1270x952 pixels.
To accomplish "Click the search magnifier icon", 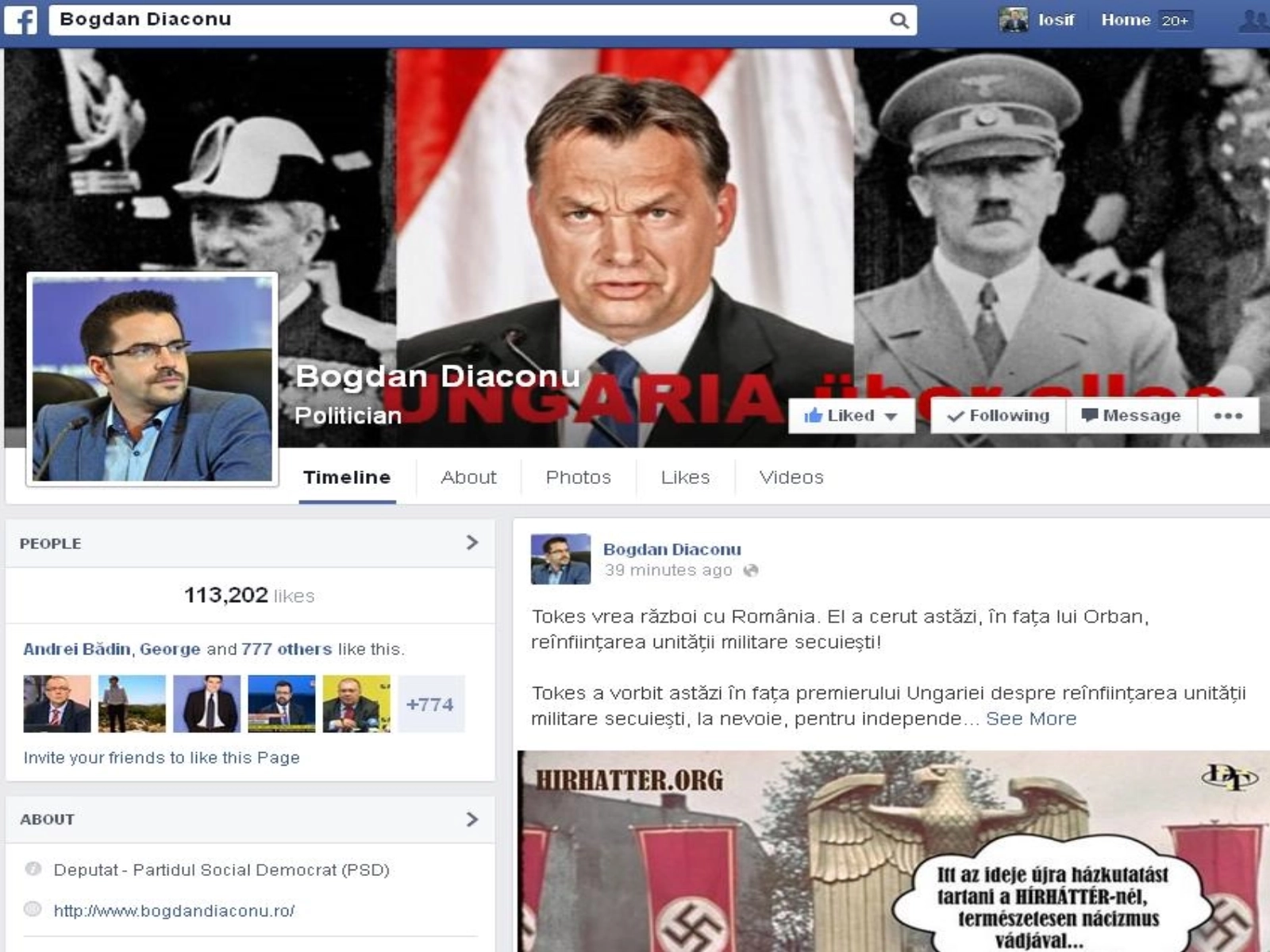I will coord(899,21).
